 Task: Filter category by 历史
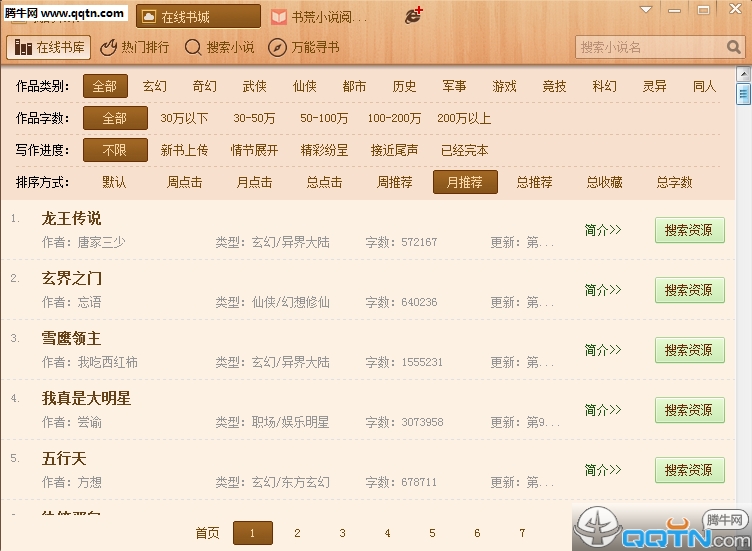click(x=404, y=86)
